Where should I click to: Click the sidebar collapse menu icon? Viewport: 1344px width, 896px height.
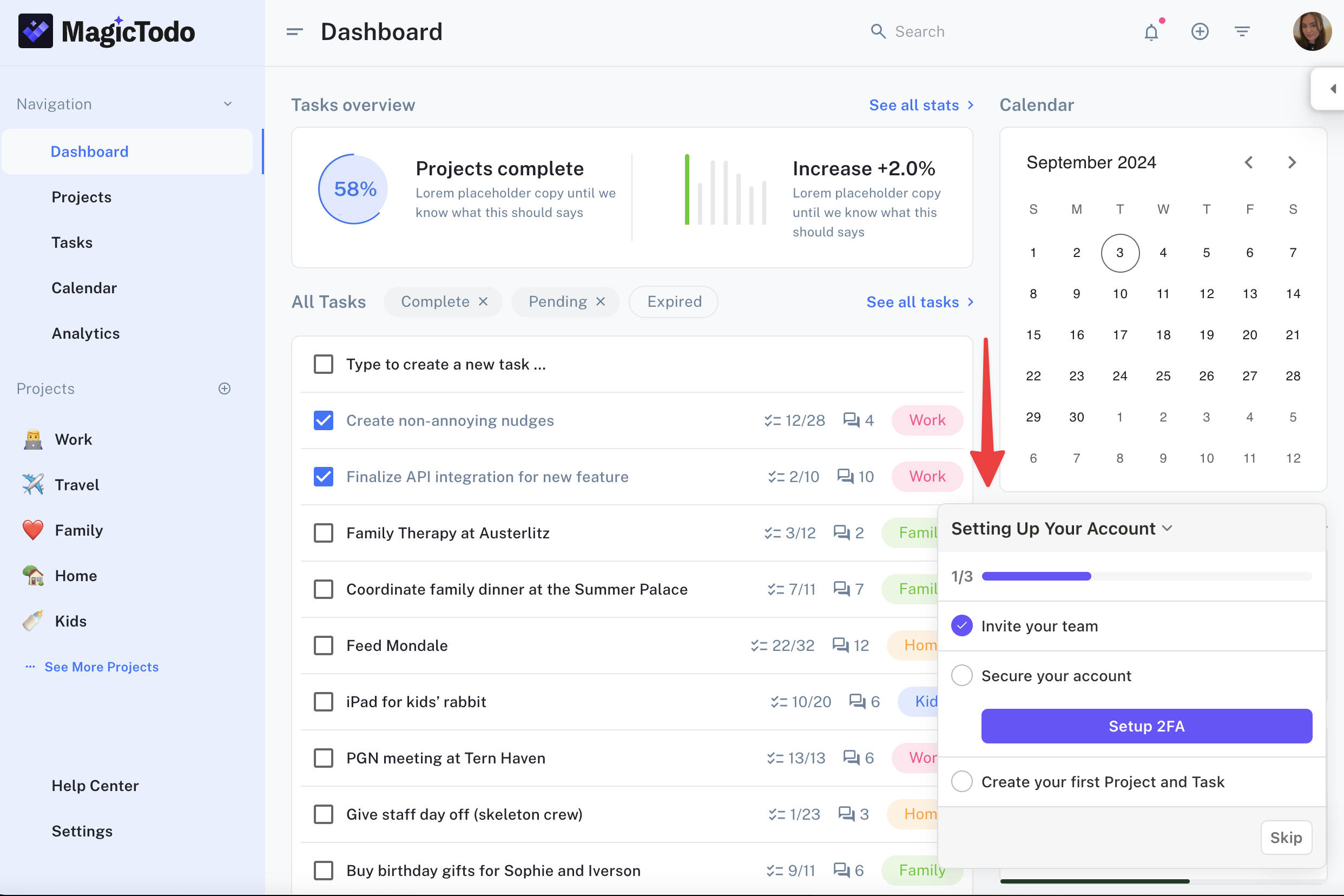[x=294, y=31]
